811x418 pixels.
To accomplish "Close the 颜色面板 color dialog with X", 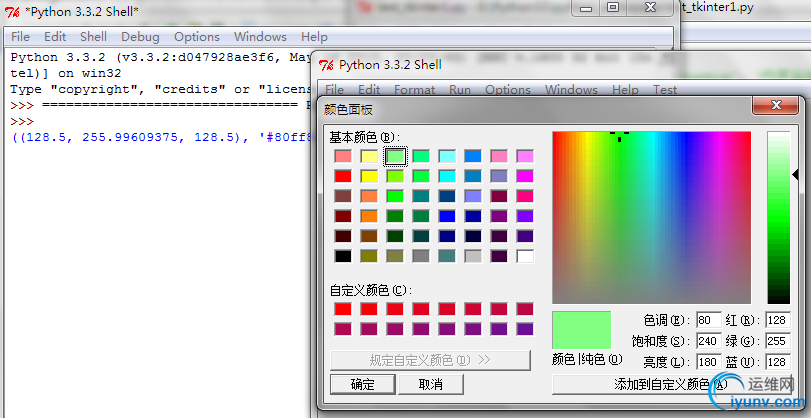I will coord(776,105).
